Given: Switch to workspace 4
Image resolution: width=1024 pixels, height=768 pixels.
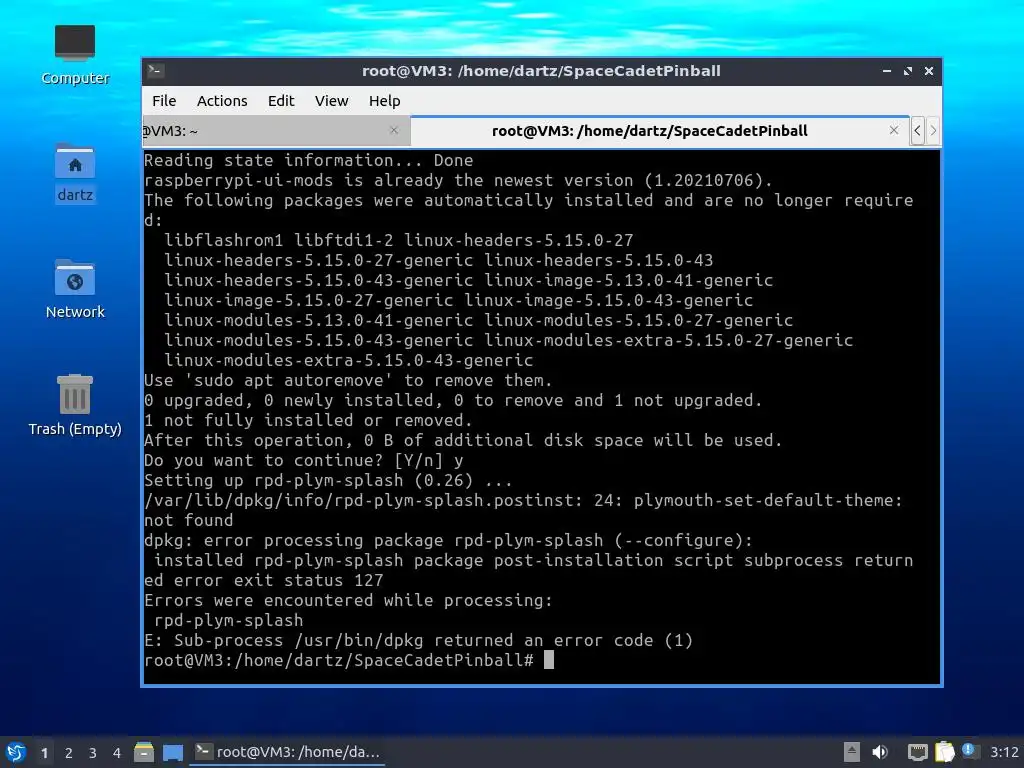Looking at the screenshot, I should pyautogui.click(x=117, y=753).
